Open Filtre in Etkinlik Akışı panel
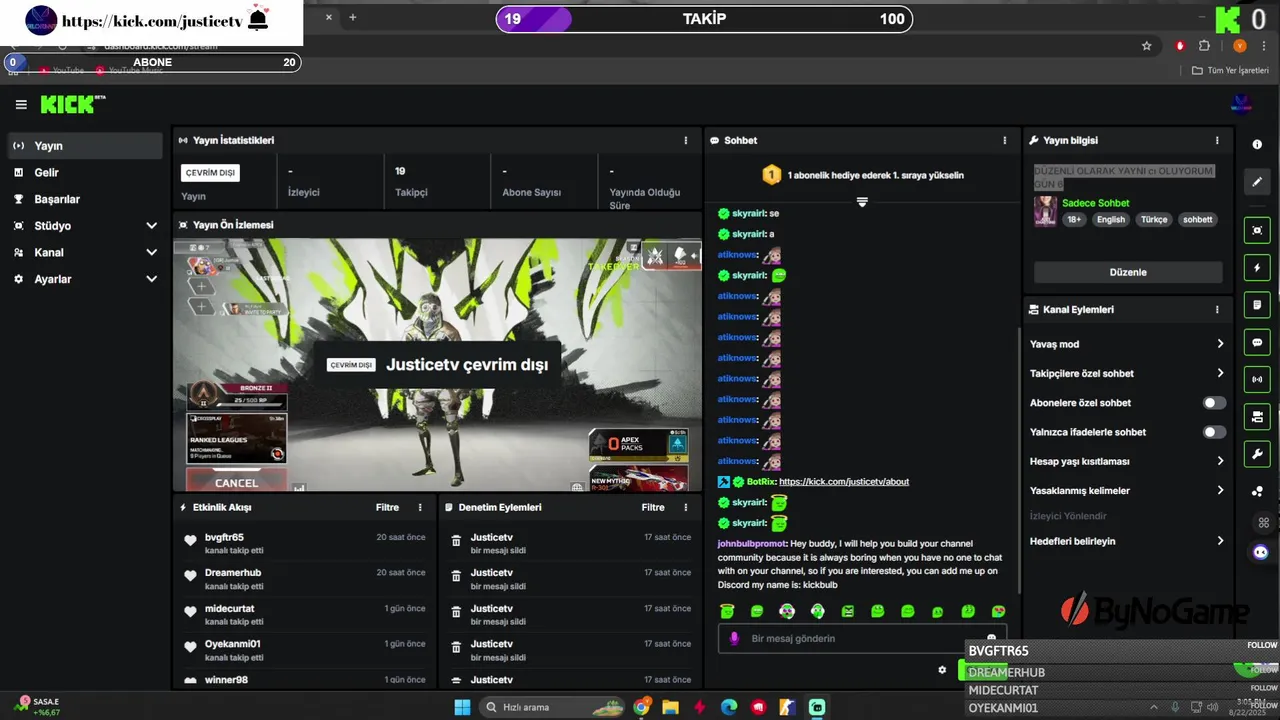Image resolution: width=1280 pixels, height=720 pixels. [x=387, y=508]
